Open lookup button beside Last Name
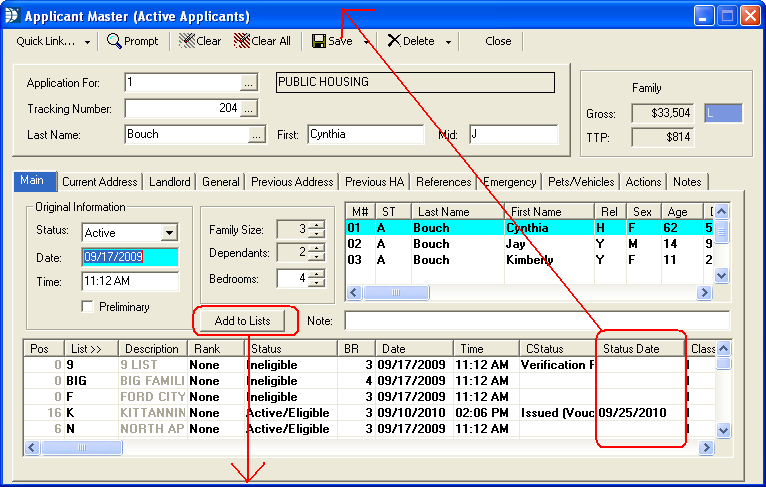Screen dimensions: 766x487 257,135
